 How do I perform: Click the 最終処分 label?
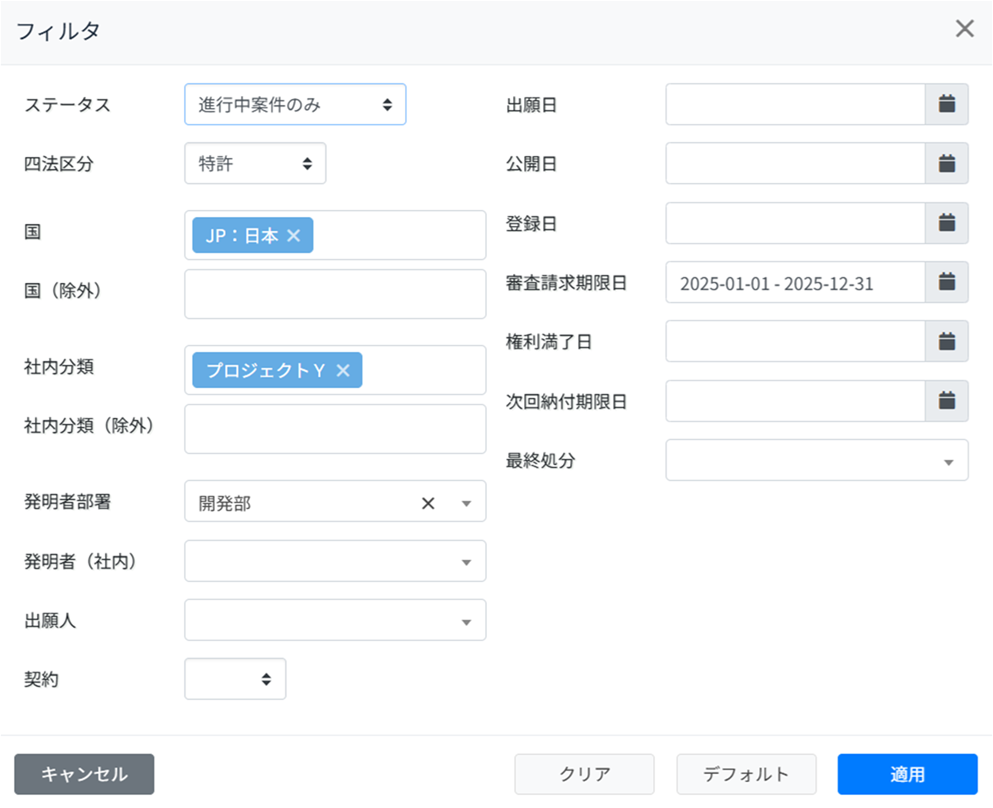(540, 460)
